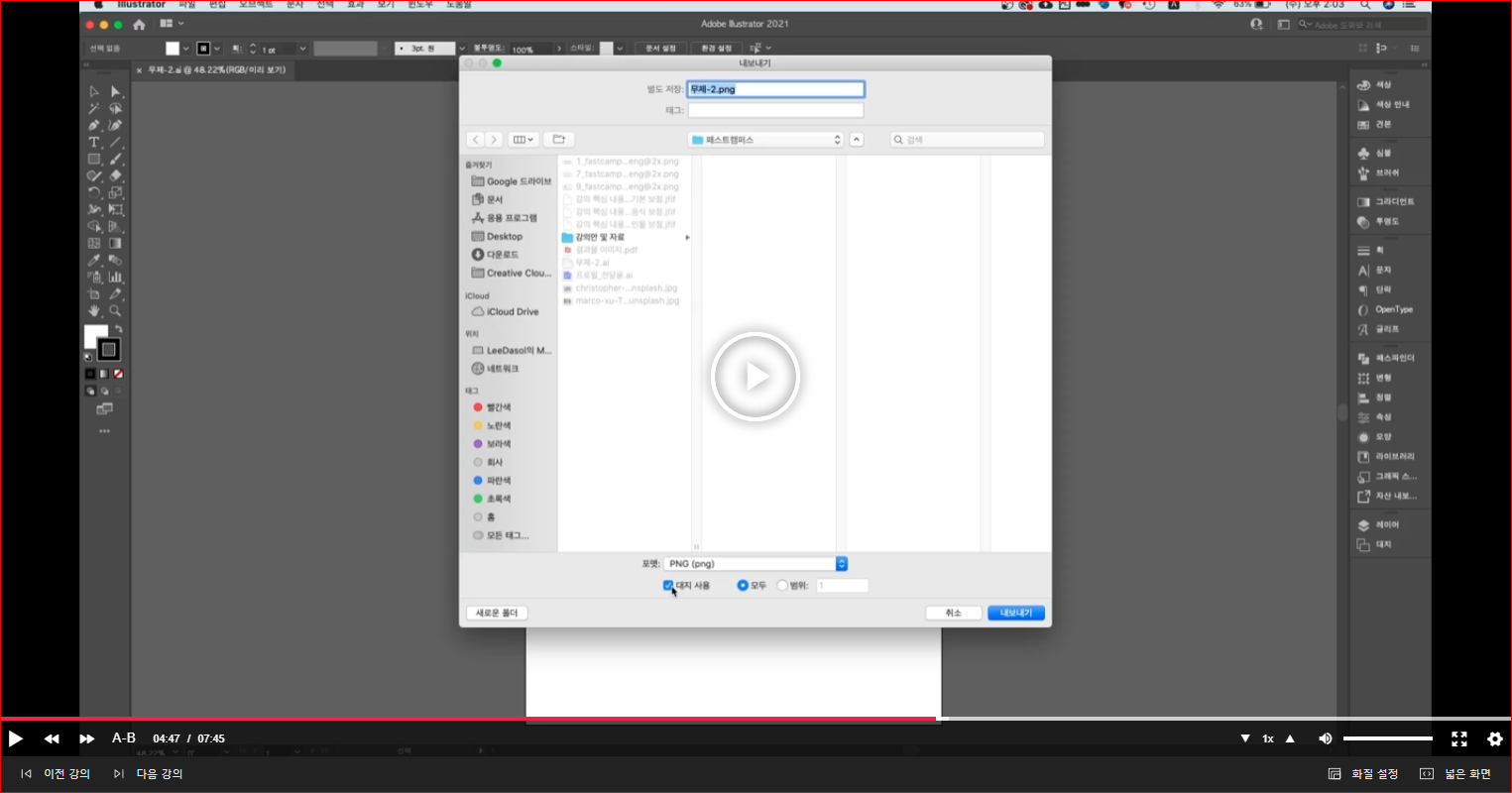Open the 레이어 (Layers) panel

[1377, 525]
